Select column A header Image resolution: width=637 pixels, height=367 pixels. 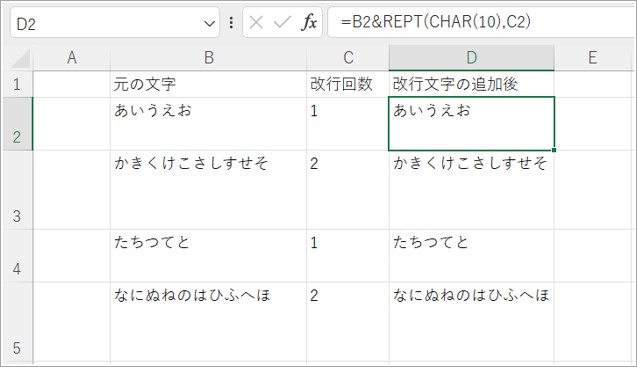pyautogui.click(x=72, y=58)
